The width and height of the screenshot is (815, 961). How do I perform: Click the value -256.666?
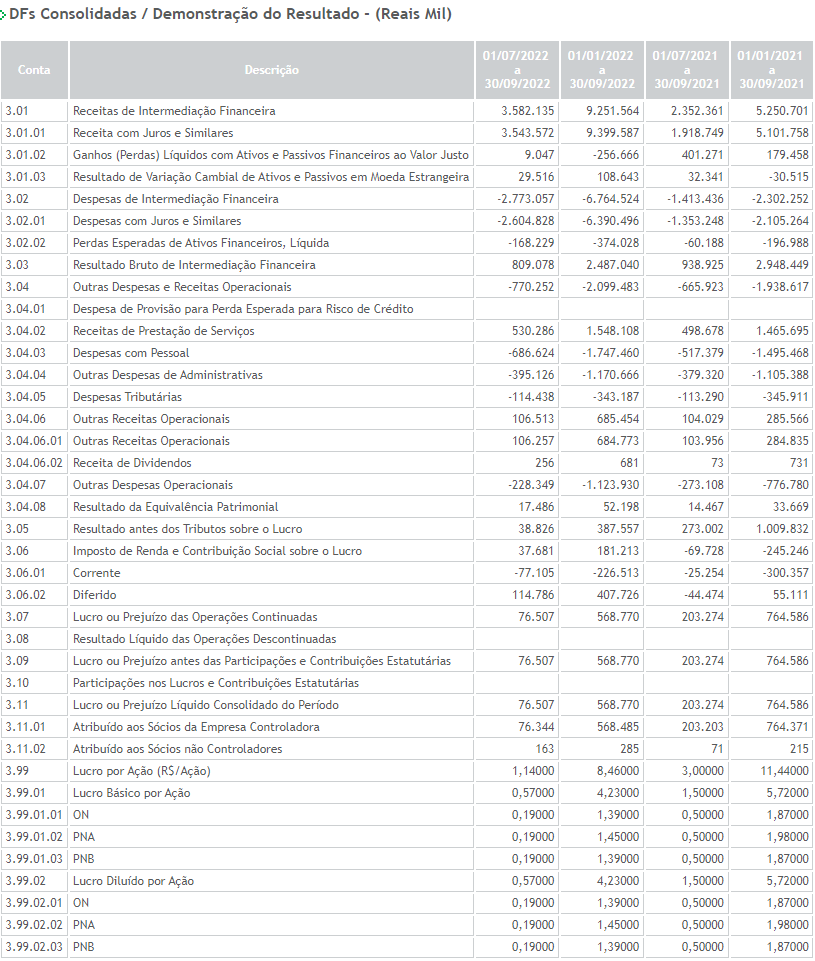point(616,155)
